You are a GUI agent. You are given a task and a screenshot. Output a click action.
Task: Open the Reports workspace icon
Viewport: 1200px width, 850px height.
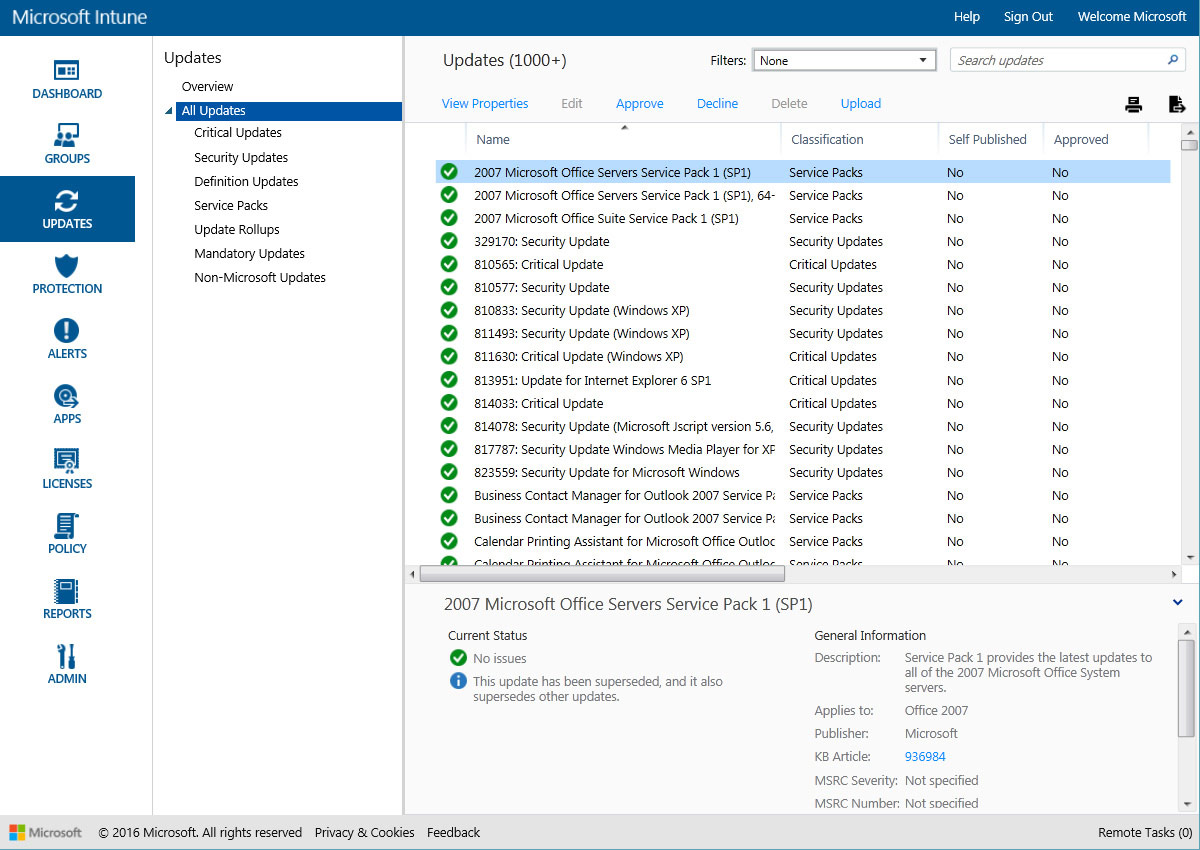[x=67, y=590]
